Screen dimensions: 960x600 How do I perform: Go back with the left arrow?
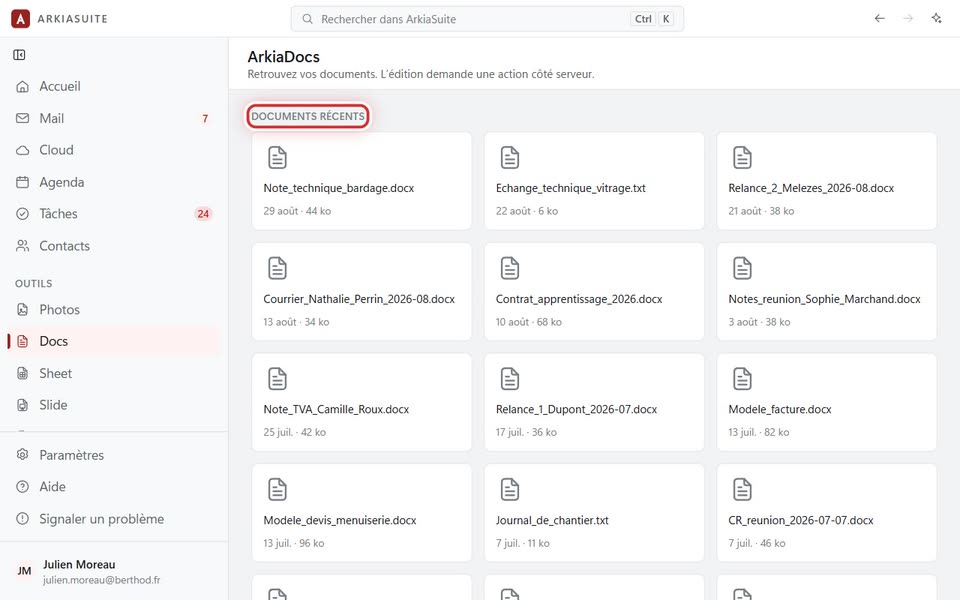[x=879, y=18]
